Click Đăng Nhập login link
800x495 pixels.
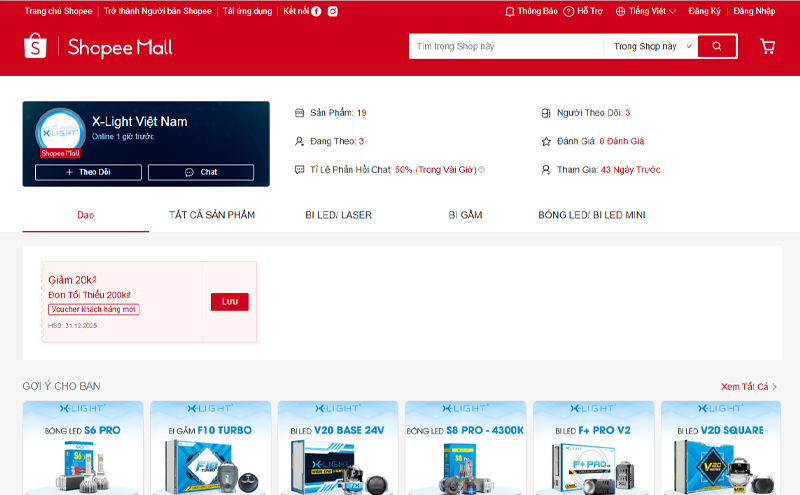point(754,11)
